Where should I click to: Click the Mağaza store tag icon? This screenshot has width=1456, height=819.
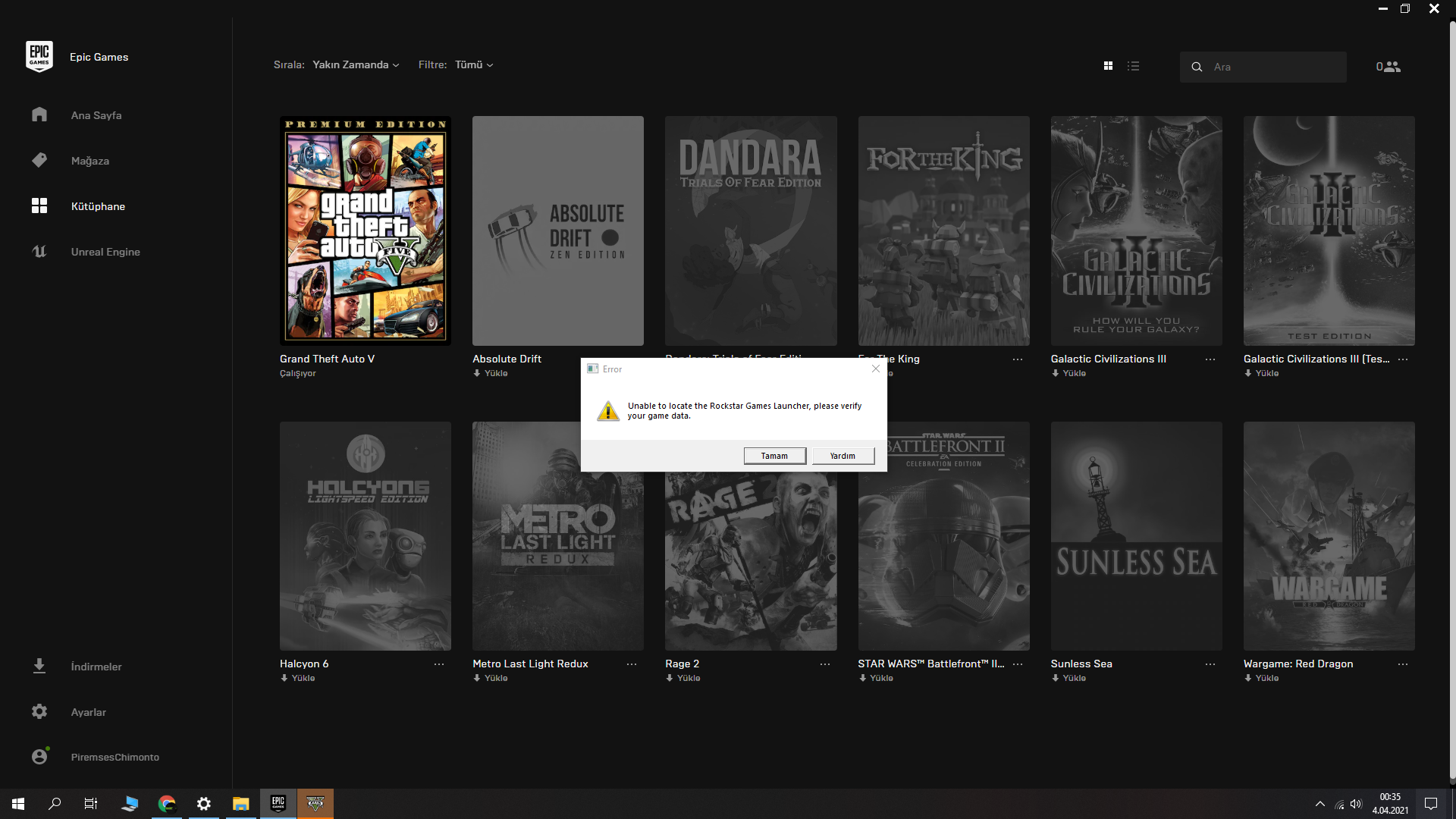[x=39, y=160]
